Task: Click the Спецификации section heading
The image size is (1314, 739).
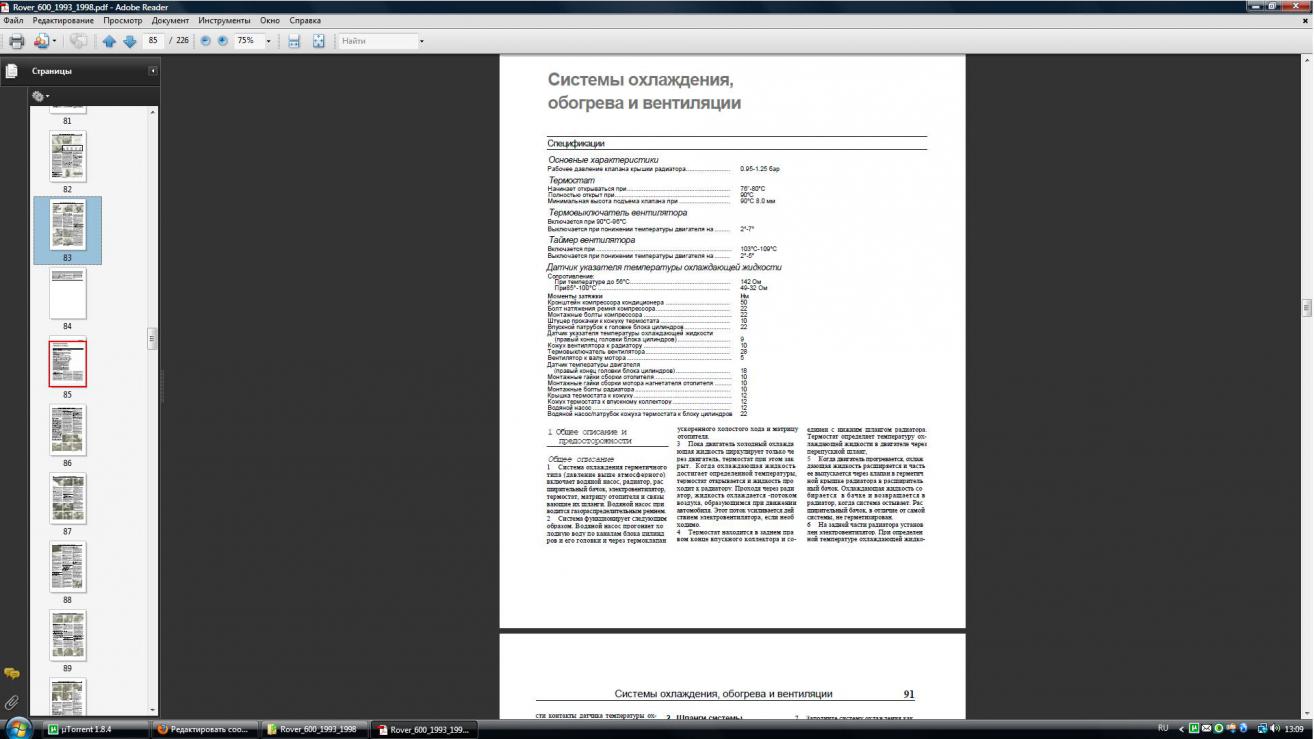Action: coord(576,144)
